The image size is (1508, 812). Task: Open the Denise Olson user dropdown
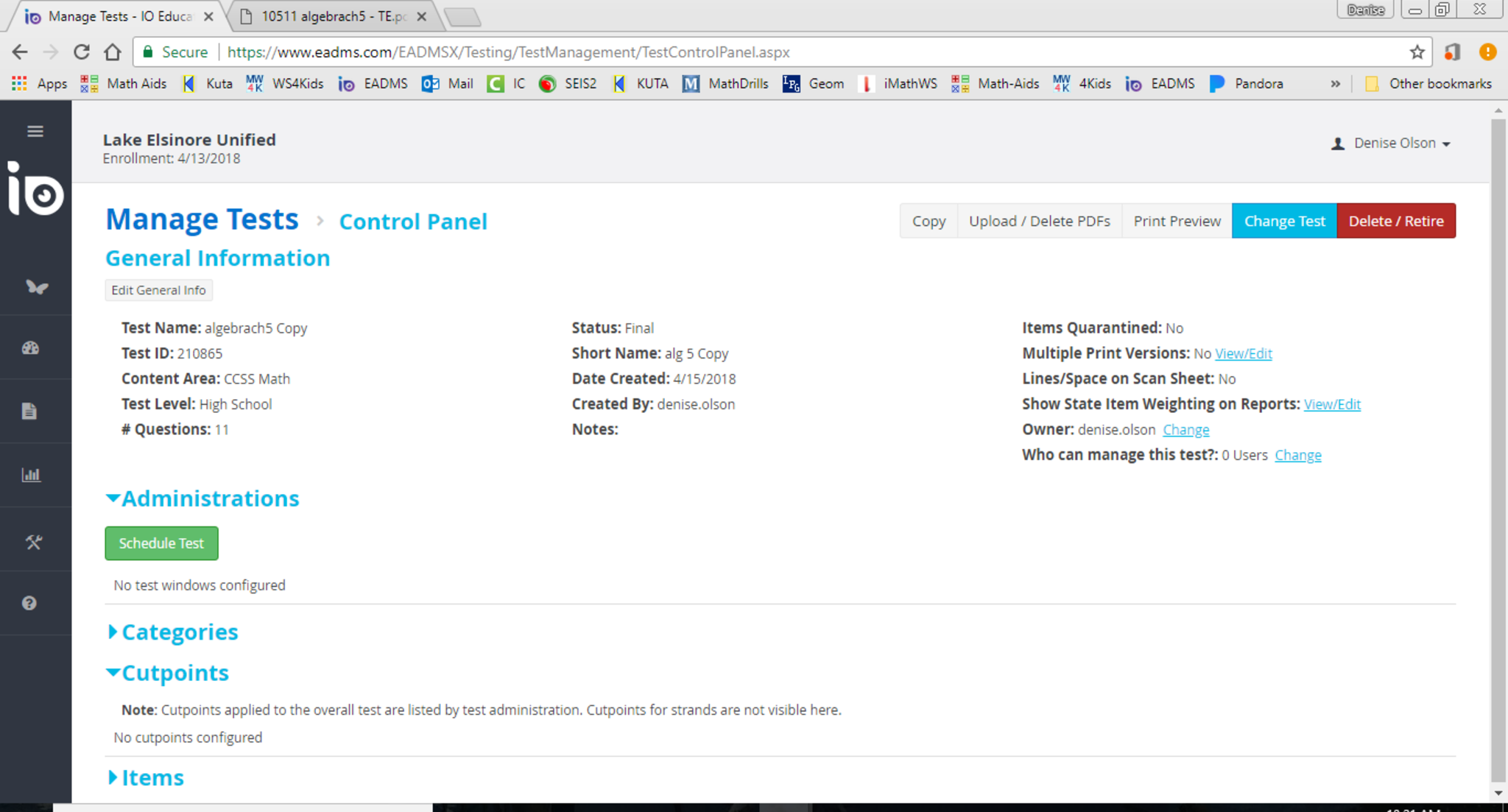point(1392,143)
